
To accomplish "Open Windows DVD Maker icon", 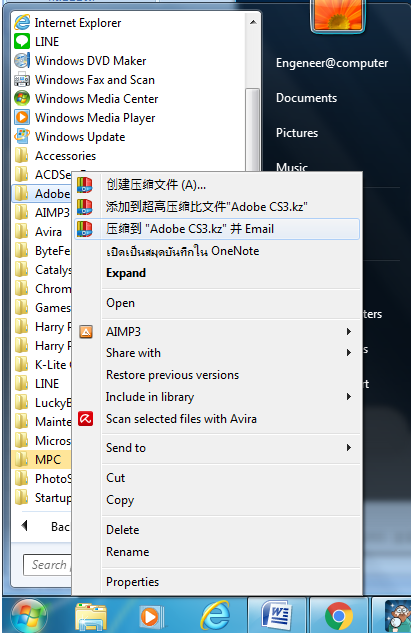I will pos(22,61).
